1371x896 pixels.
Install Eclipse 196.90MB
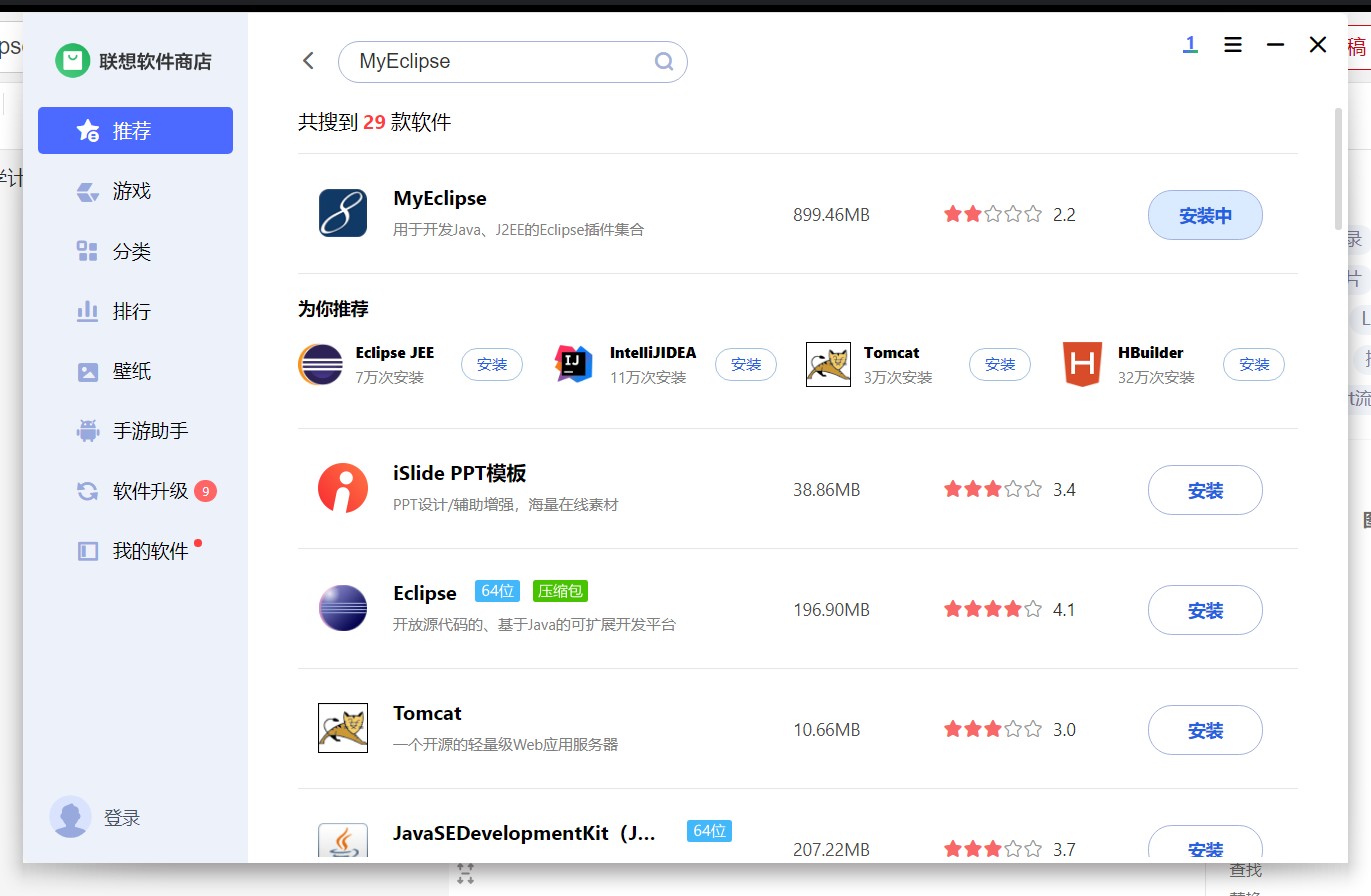tap(1205, 610)
